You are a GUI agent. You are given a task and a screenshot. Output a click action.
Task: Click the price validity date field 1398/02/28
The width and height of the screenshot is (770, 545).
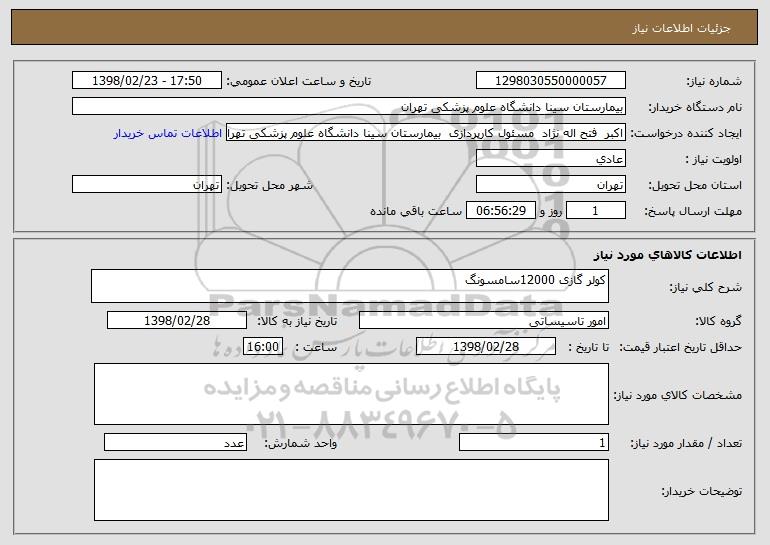(486, 347)
